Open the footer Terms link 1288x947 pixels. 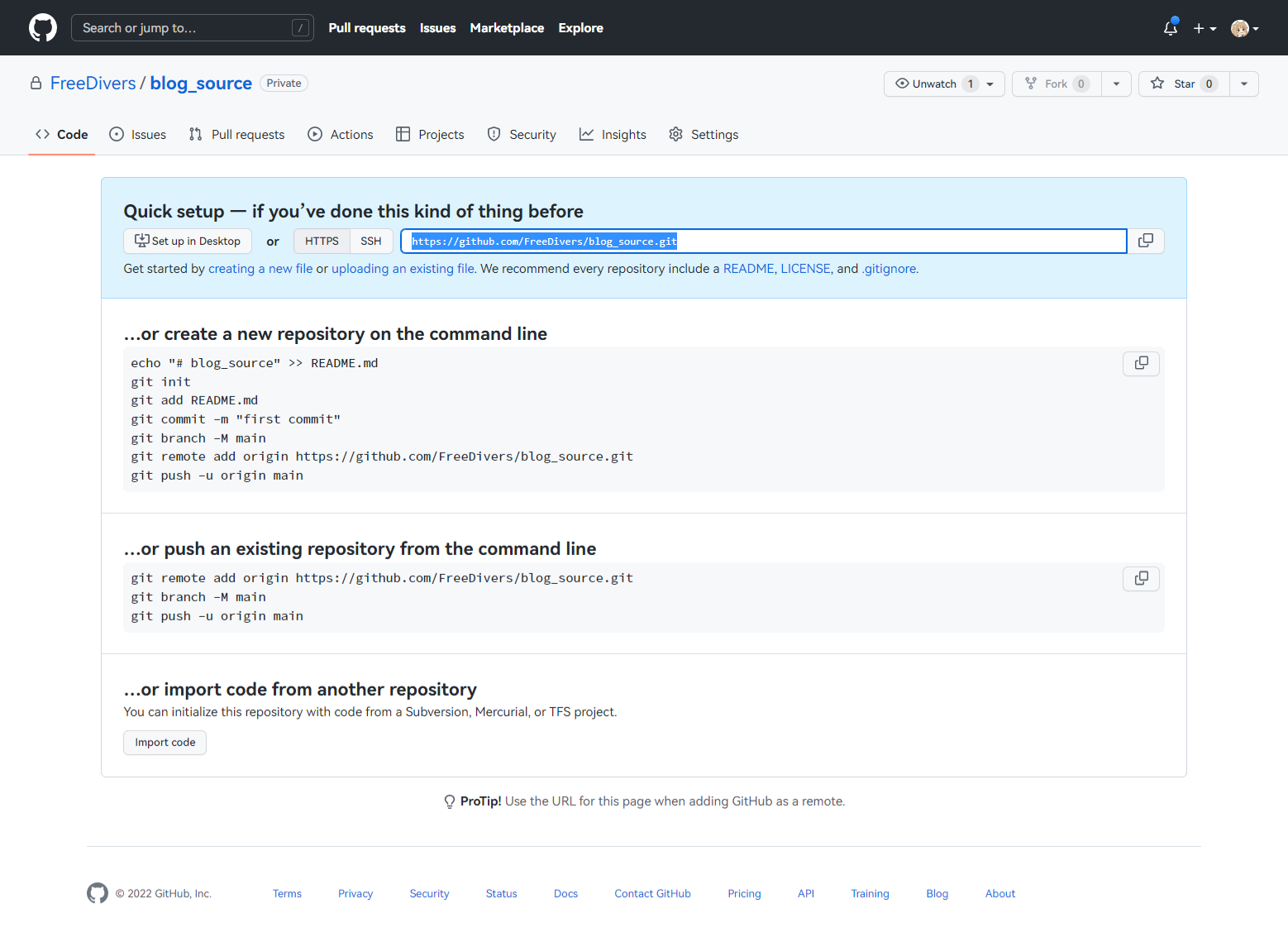(x=287, y=893)
